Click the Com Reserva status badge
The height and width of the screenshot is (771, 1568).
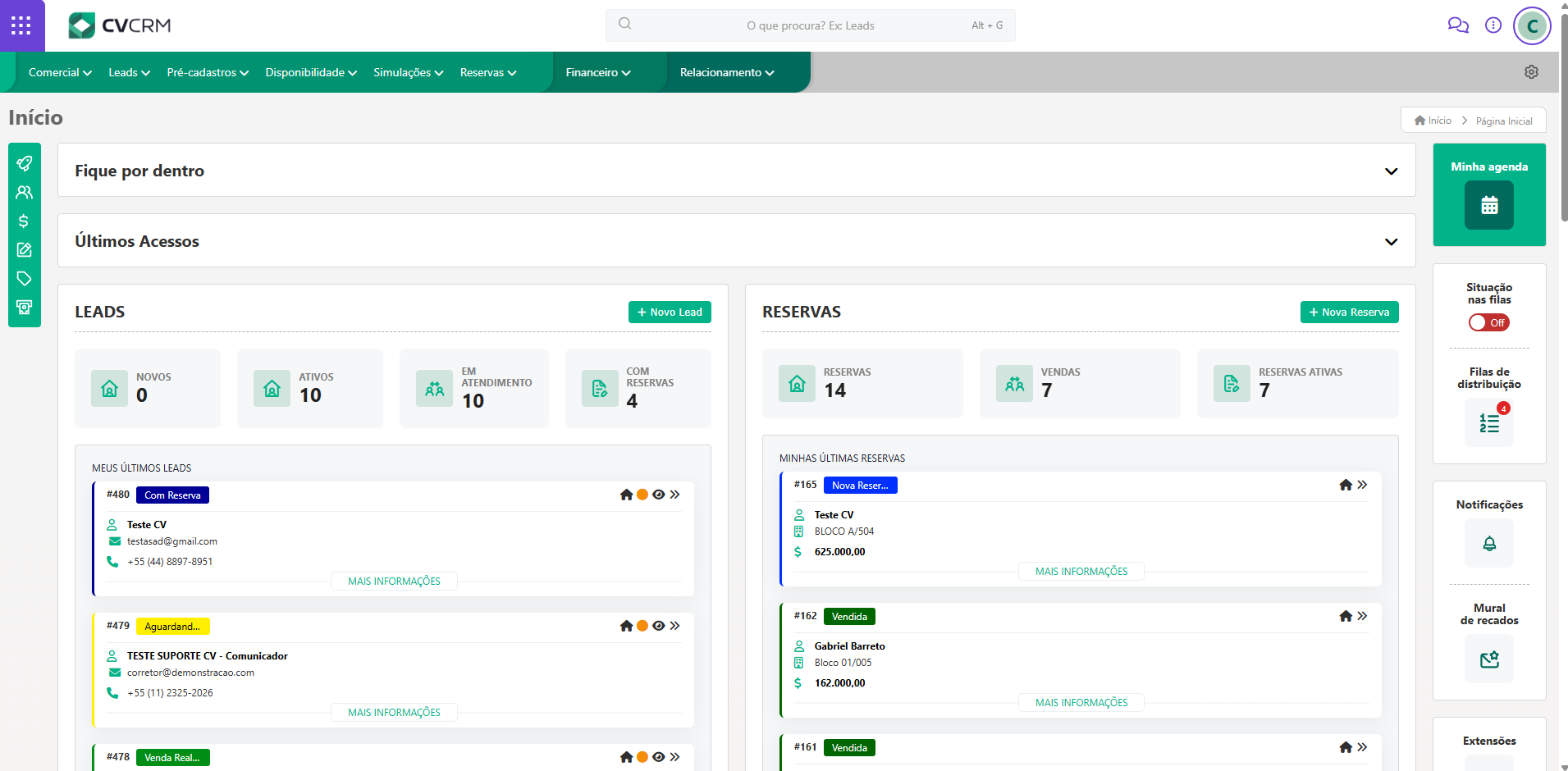coord(172,495)
